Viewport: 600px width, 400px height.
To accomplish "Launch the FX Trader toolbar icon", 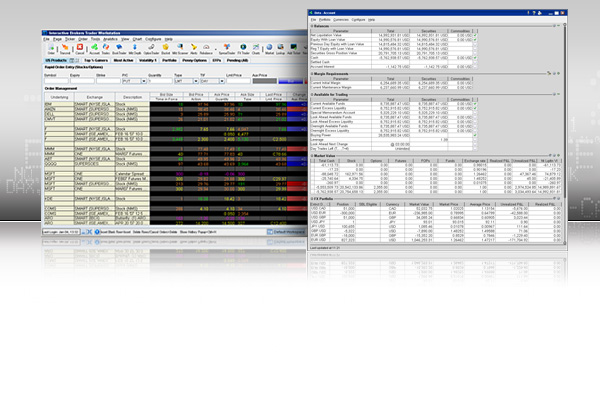I will pos(243,47).
